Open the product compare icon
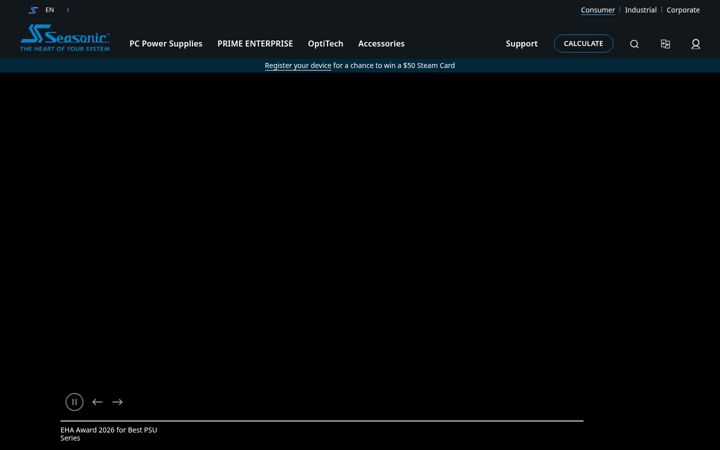Screen dimensions: 720x450 click(665, 44)
